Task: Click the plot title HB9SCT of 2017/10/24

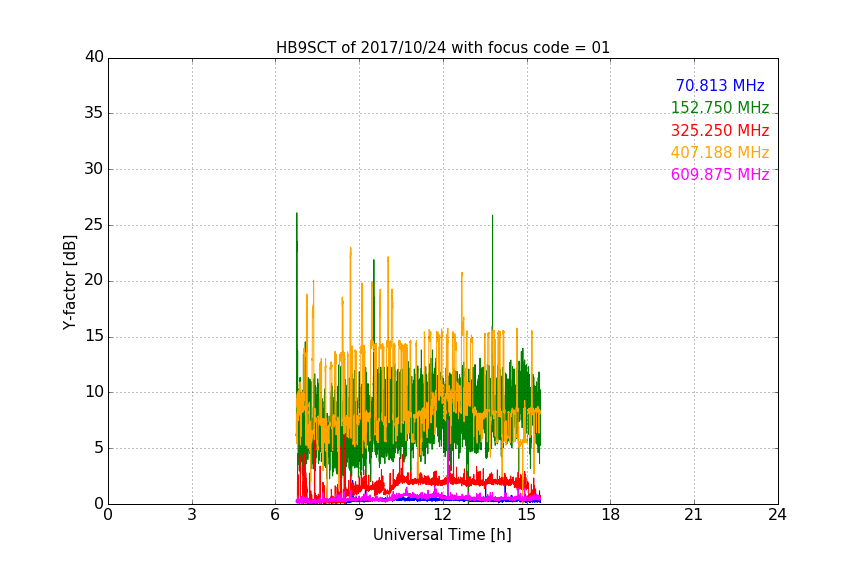Action: [442, 48]
